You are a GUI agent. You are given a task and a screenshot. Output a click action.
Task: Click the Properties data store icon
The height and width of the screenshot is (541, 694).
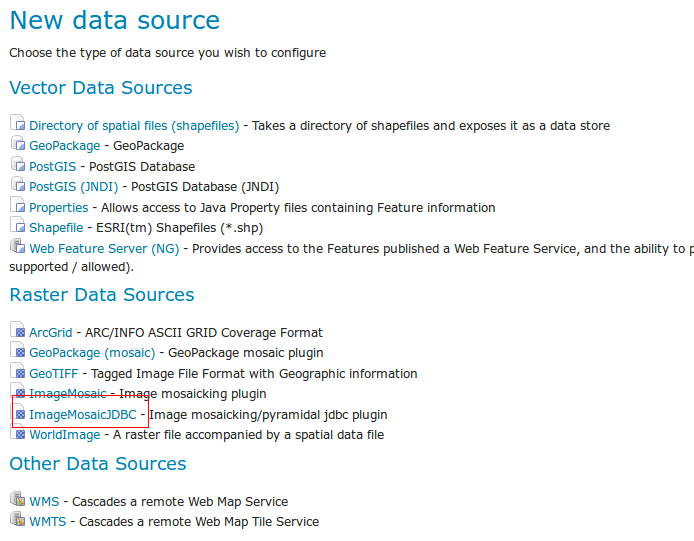[x=18, y=205]
